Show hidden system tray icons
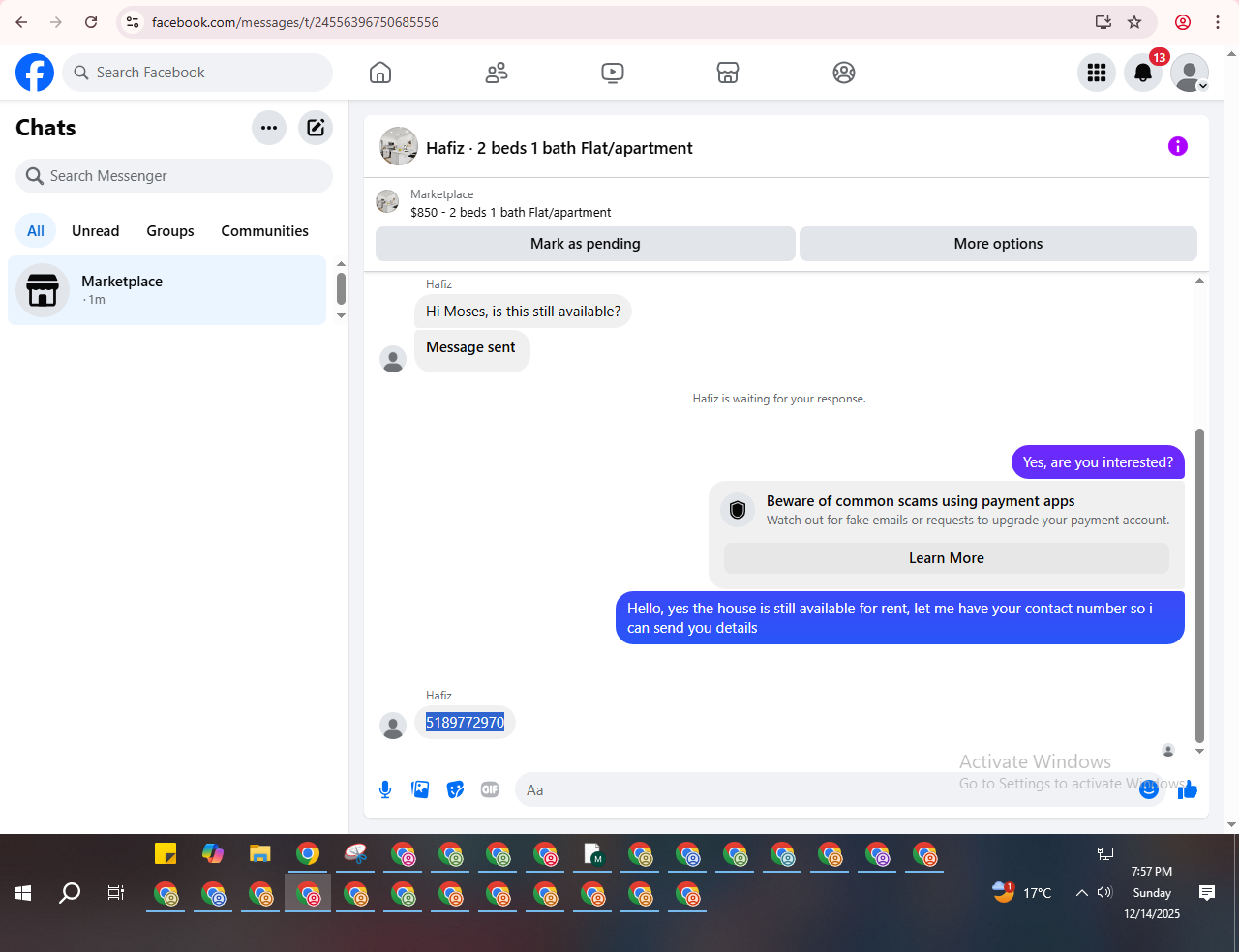The image size is (1239, 952). click(x=1081, y=893)
